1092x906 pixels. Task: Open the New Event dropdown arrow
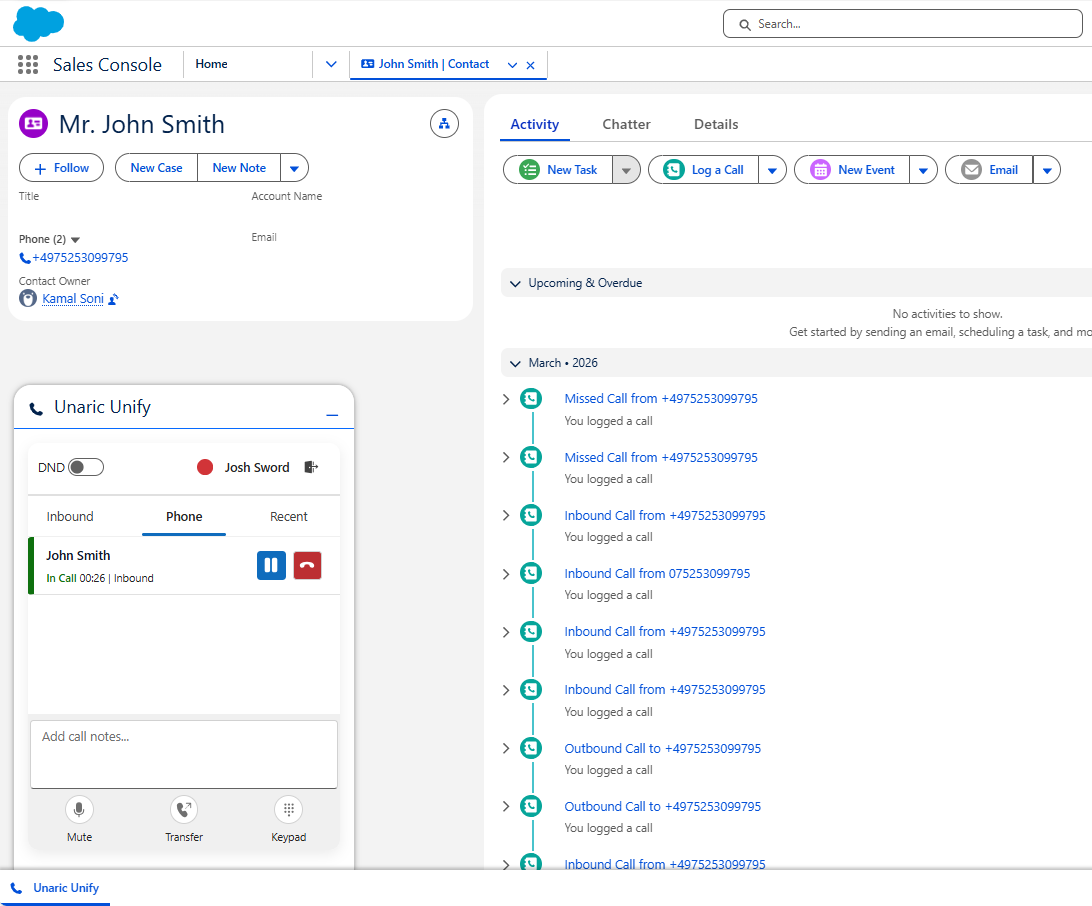tap(923, 170)
